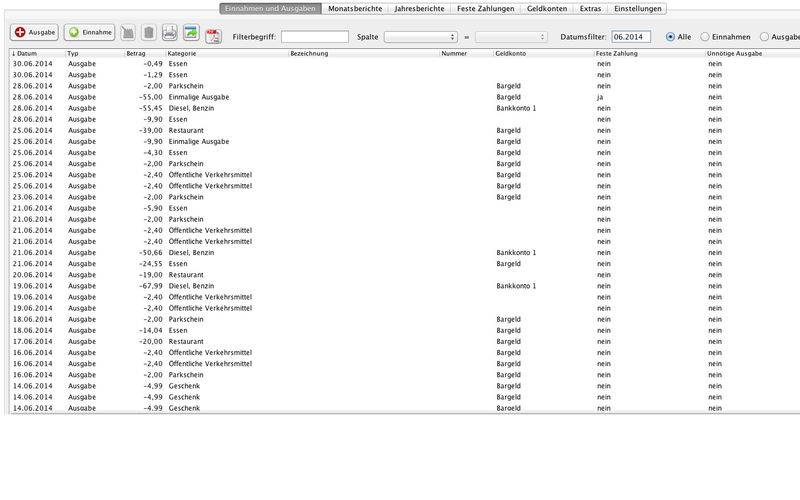
Task: Click the Einnahme add-income button
Action: [x=89, y=33]
